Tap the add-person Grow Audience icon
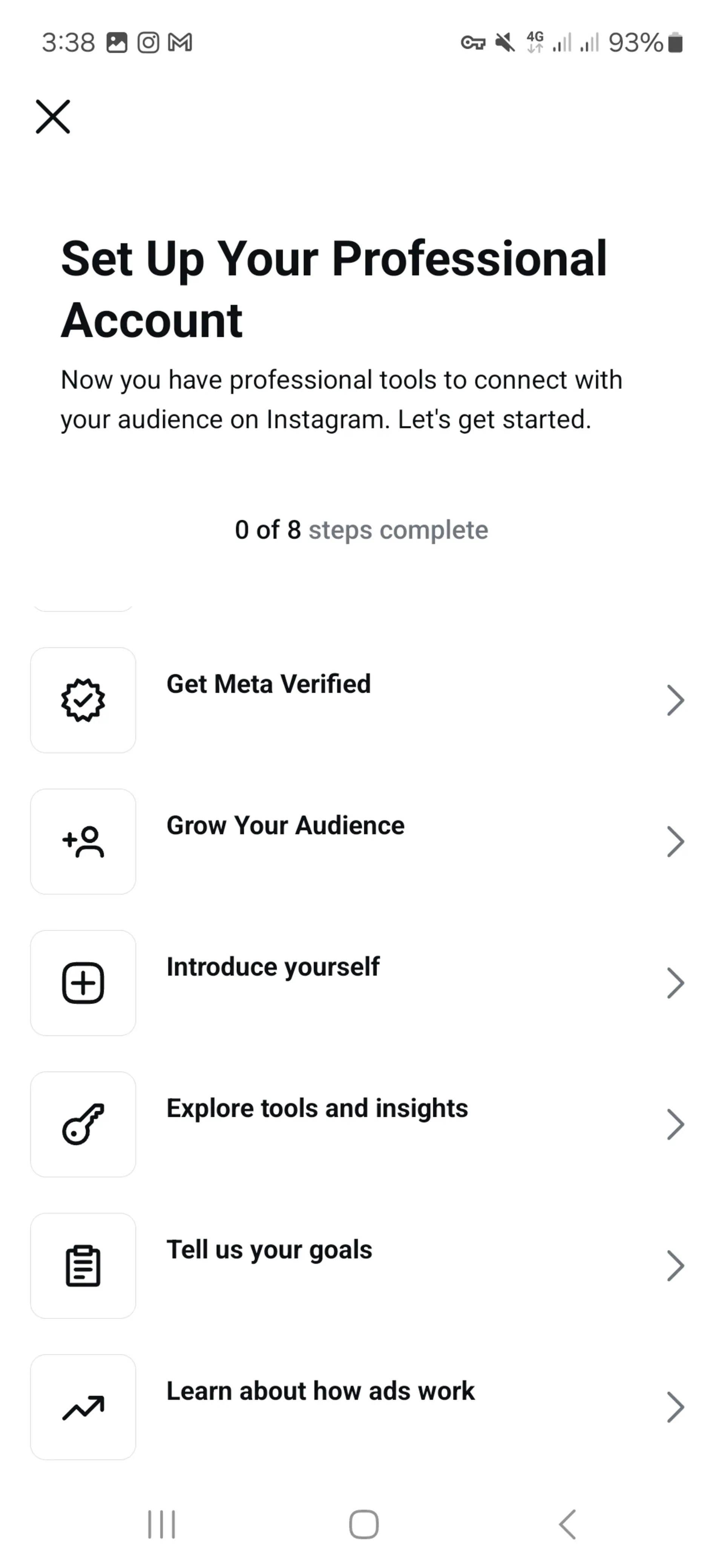Viewport: 724px width, 1568px height. click(83, 841)
